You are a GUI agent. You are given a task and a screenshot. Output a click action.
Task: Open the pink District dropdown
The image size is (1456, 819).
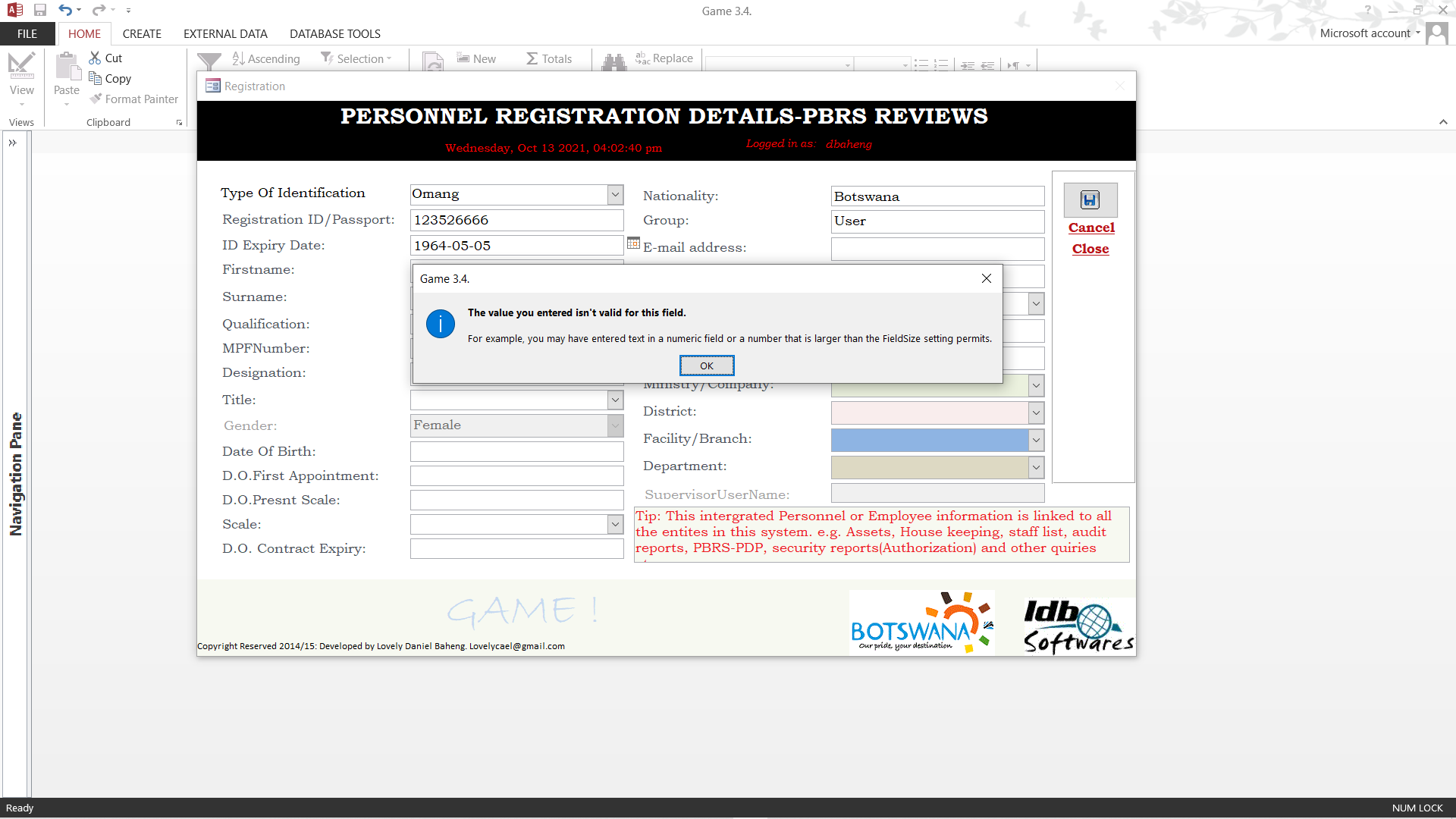click(1036, 413)
